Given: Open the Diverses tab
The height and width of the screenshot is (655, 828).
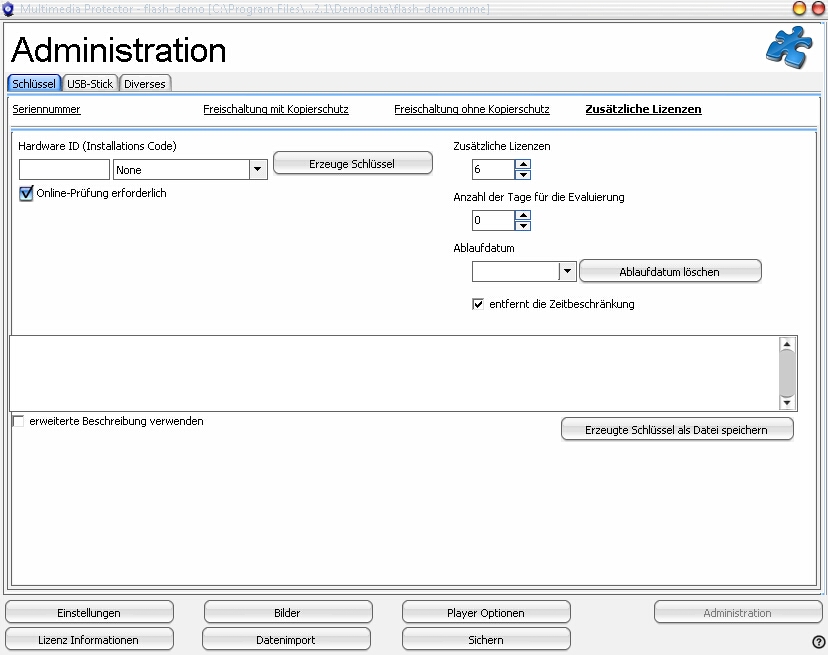Looking at the screenshot, I should click(x=145, y=84).
